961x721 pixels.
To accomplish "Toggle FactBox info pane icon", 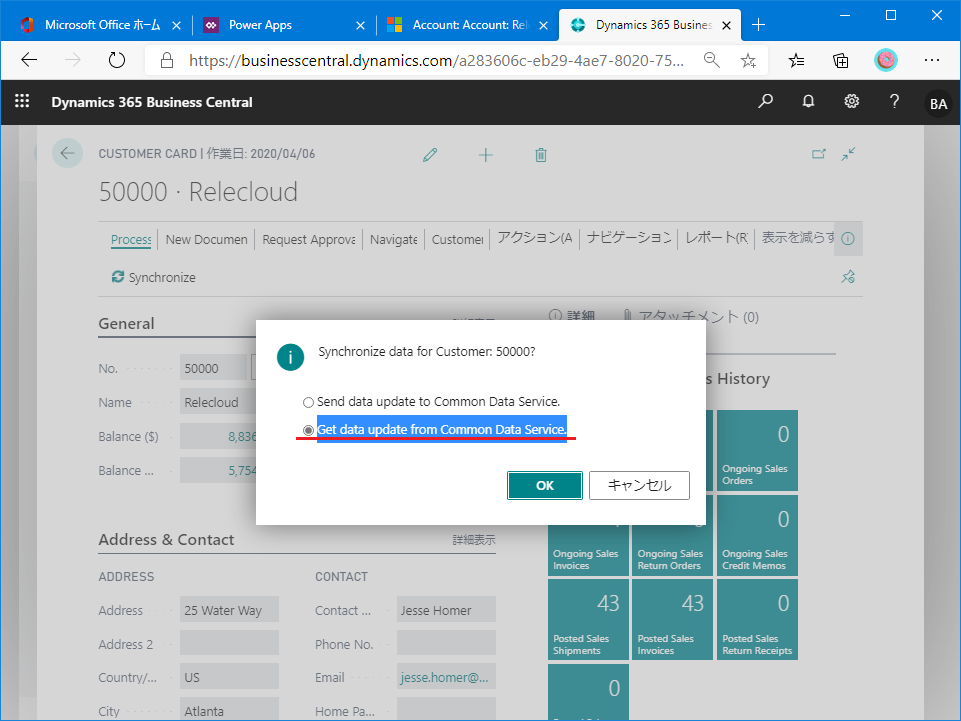I will click(x=848, y=238).
